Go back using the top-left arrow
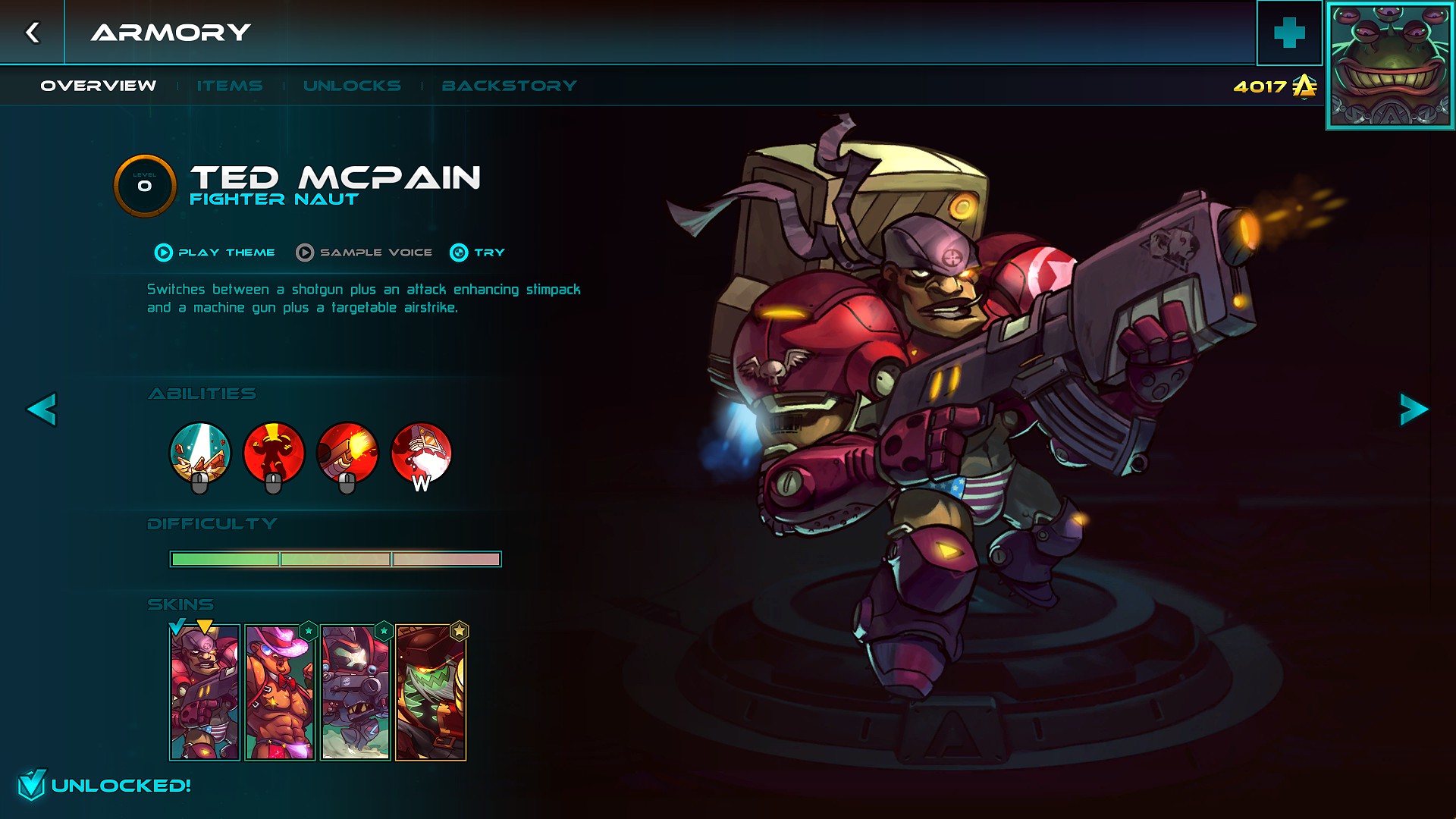Screen dimensions: 1456x819 [32, 32]
